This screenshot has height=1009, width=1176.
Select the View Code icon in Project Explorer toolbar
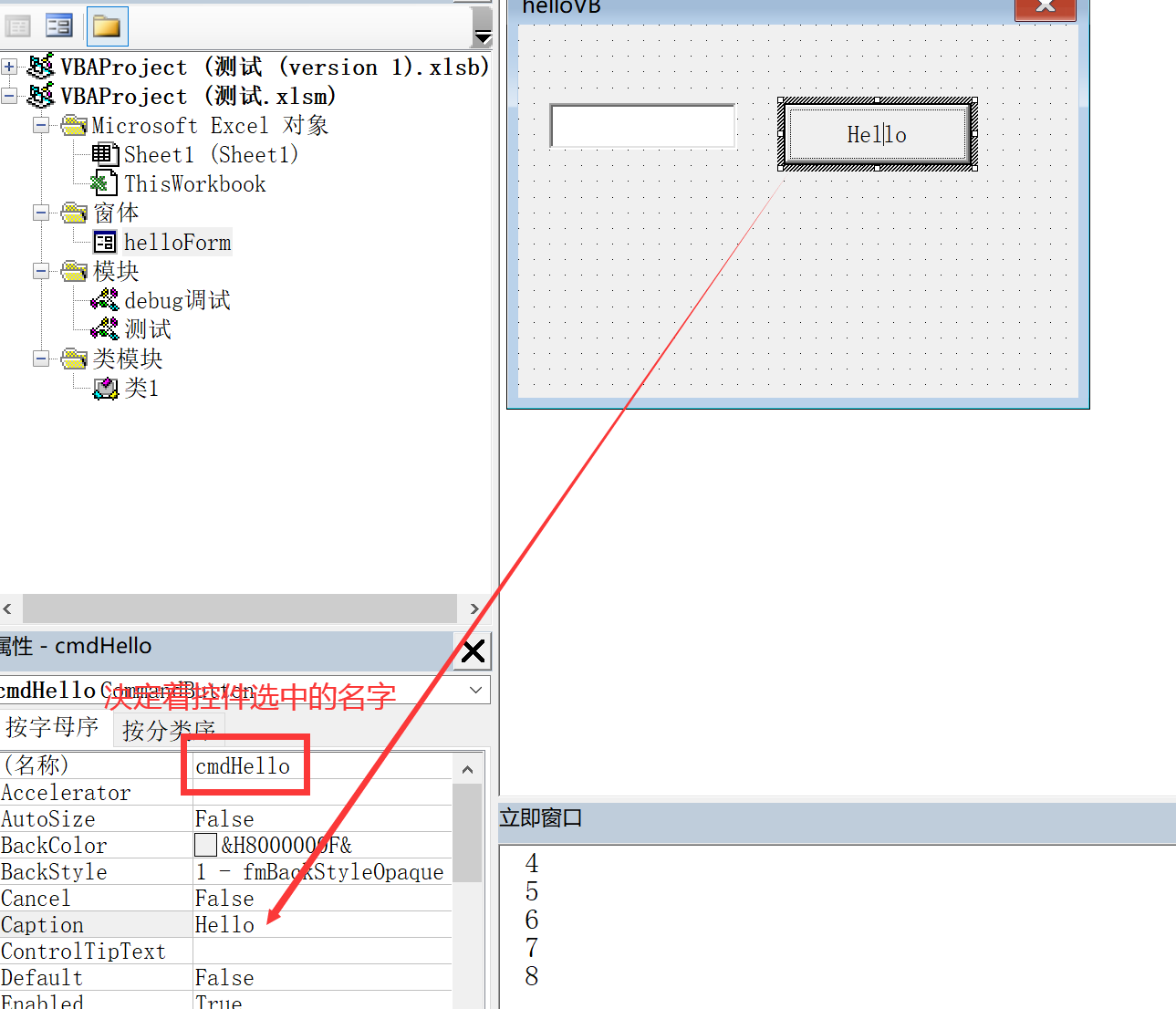18,25
